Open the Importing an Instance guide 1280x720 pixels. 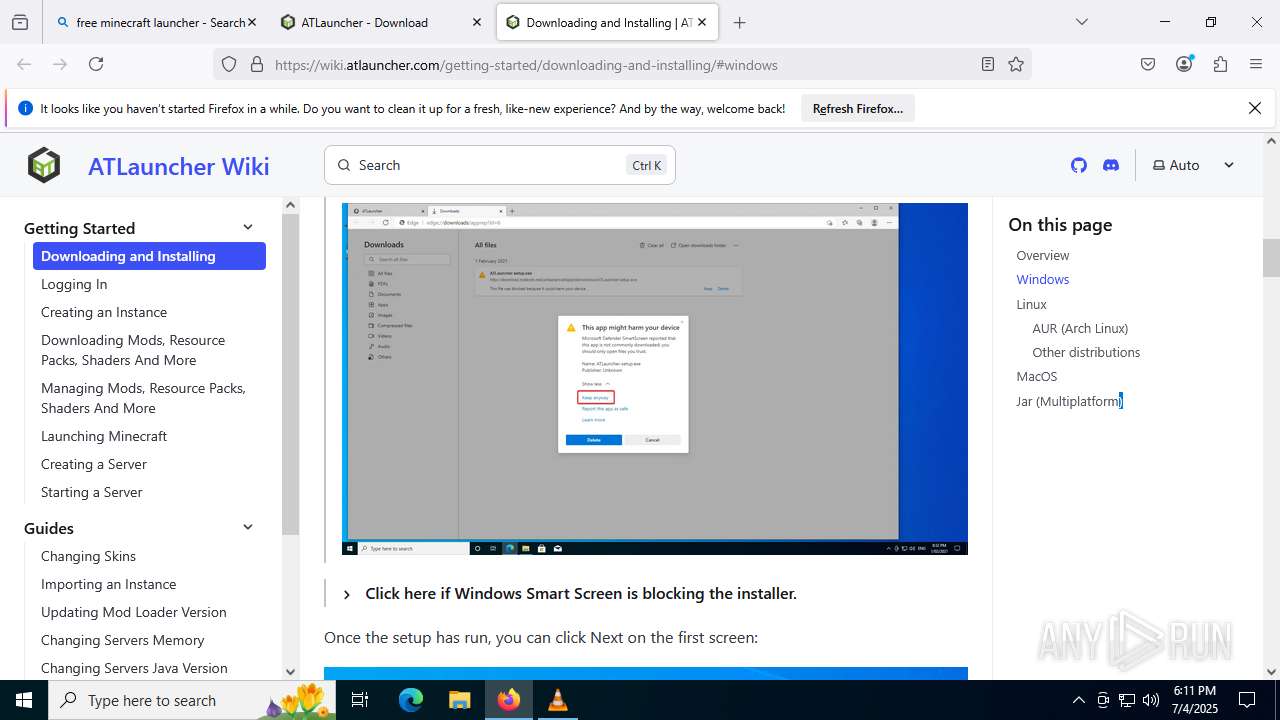pos(108,584)
